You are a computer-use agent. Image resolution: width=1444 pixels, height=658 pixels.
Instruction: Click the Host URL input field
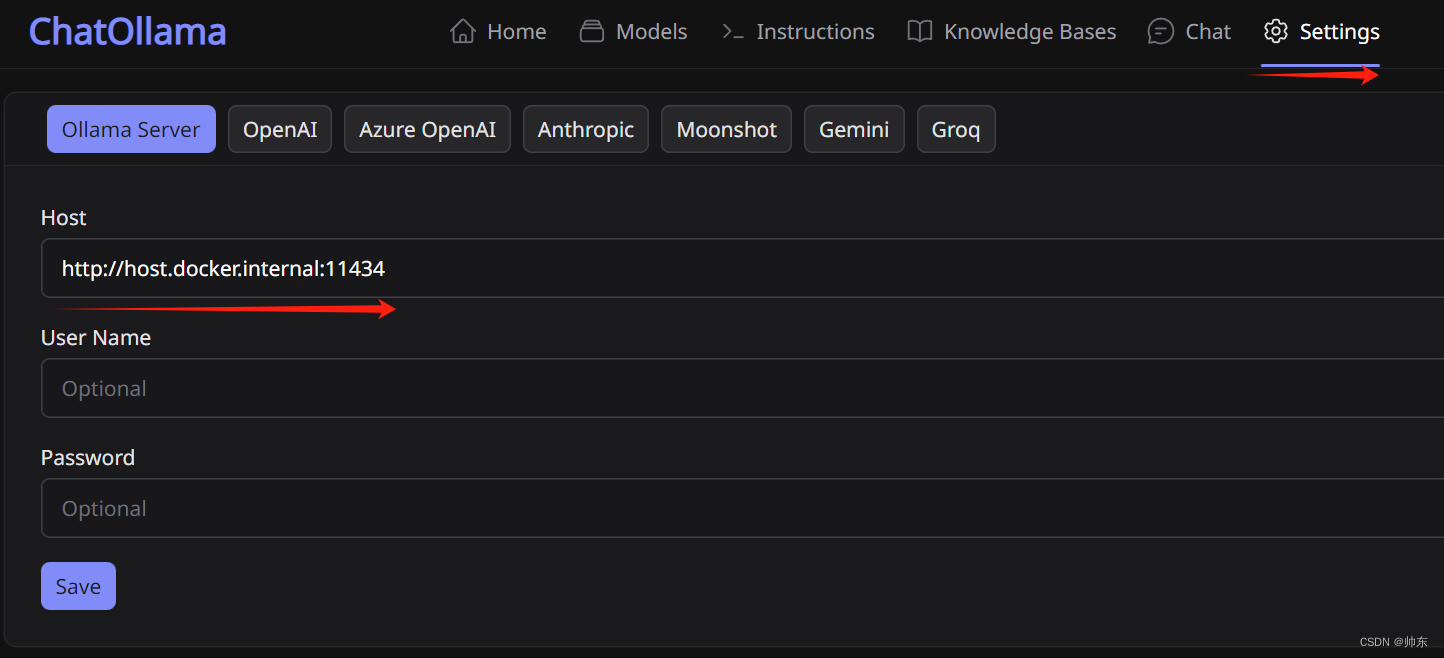742,268
